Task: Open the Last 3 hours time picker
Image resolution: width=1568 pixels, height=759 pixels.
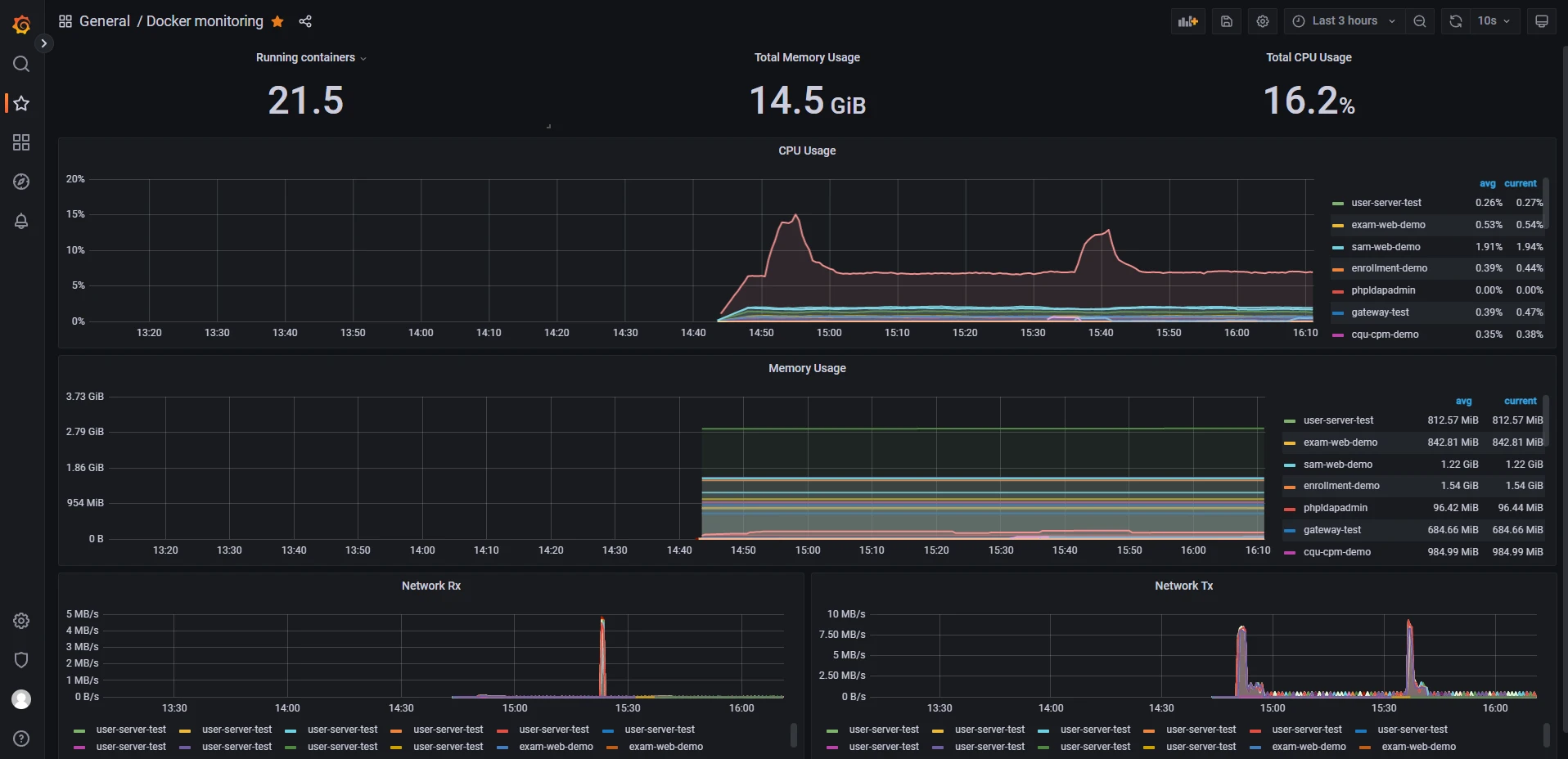Action: tap(1344, 21)
